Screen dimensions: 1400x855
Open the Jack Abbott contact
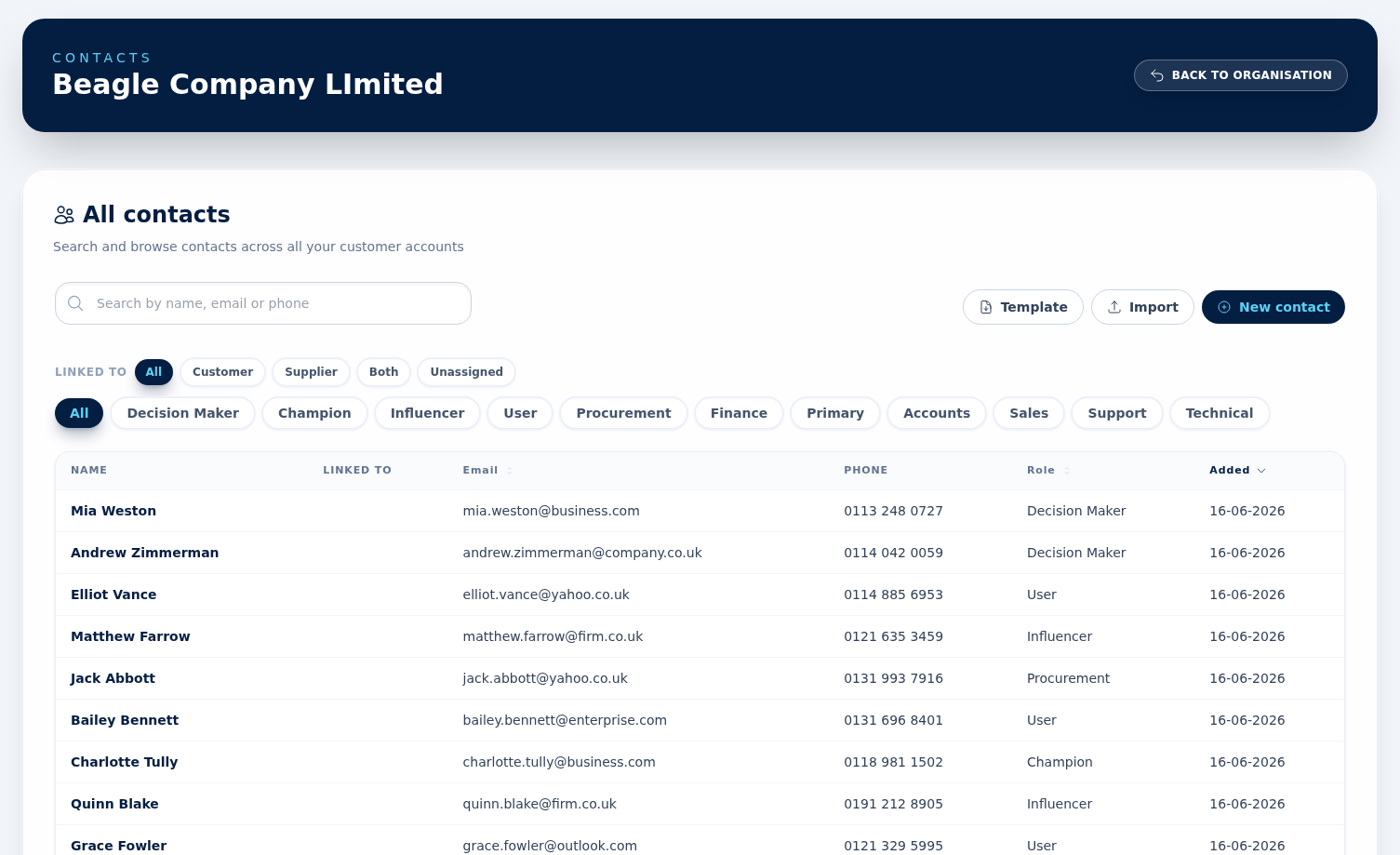113,678
